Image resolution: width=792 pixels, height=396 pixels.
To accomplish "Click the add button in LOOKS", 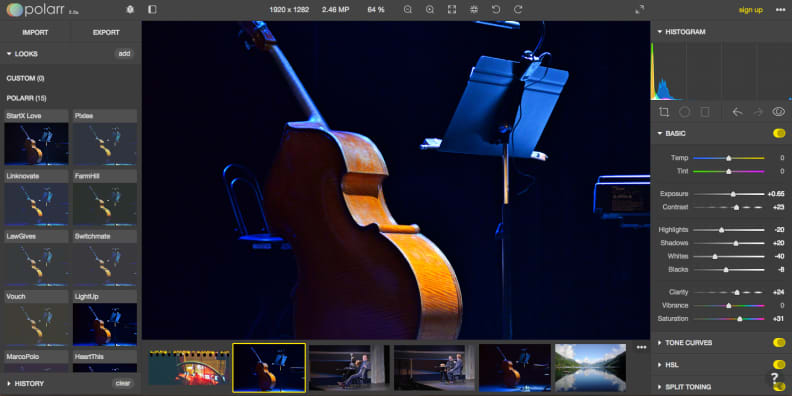I will (124, 54).
